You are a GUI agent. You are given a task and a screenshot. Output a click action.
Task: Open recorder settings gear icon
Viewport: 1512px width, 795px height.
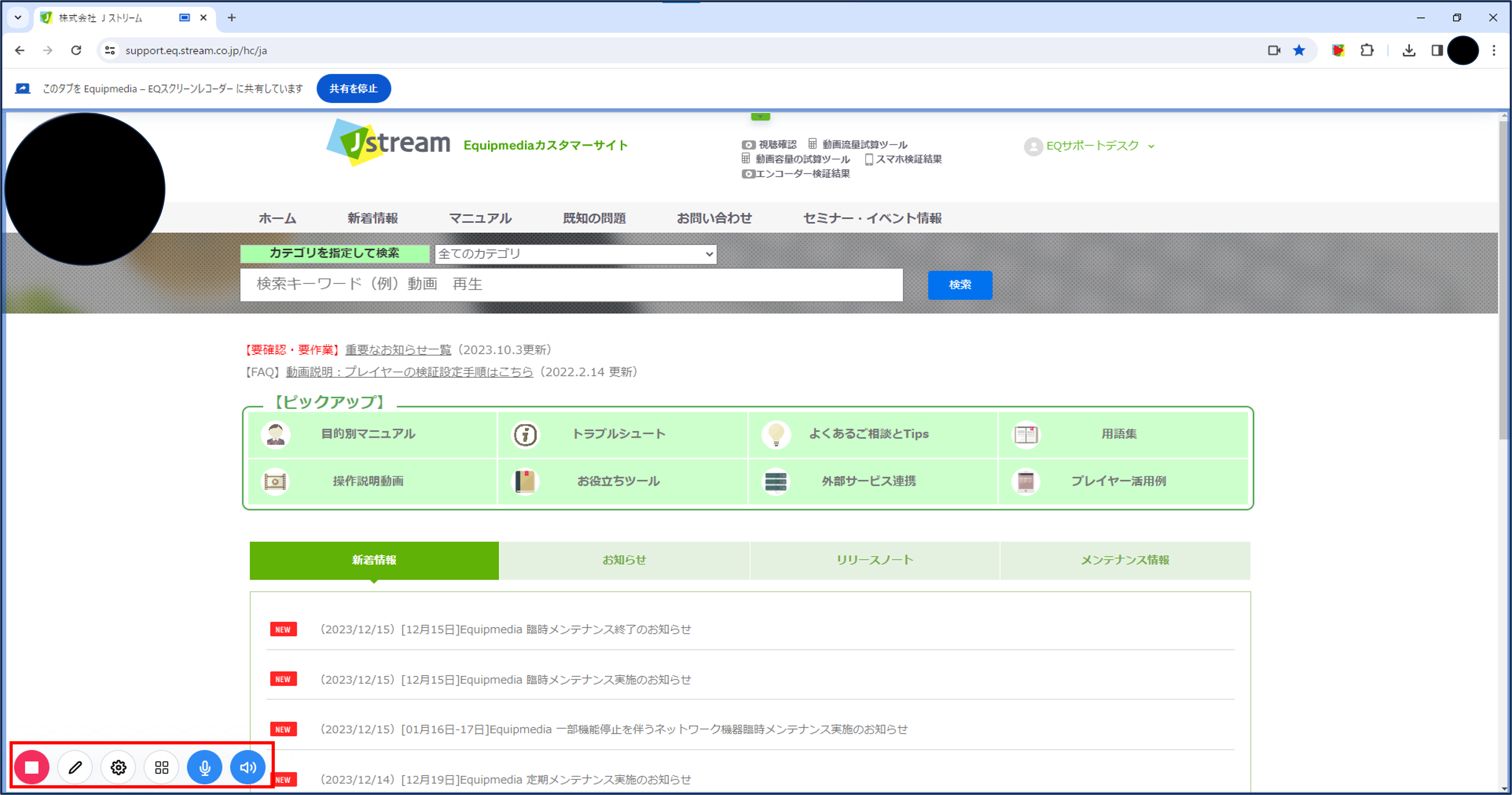[x=118, y=767]
